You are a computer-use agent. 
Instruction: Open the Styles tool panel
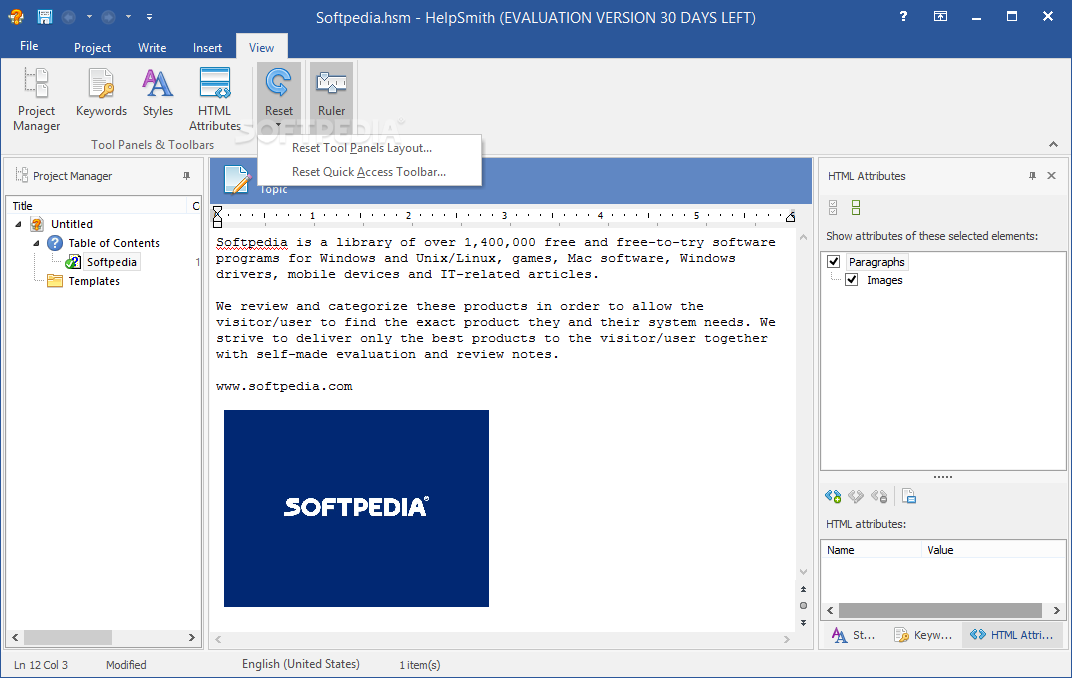coord(157,93)
